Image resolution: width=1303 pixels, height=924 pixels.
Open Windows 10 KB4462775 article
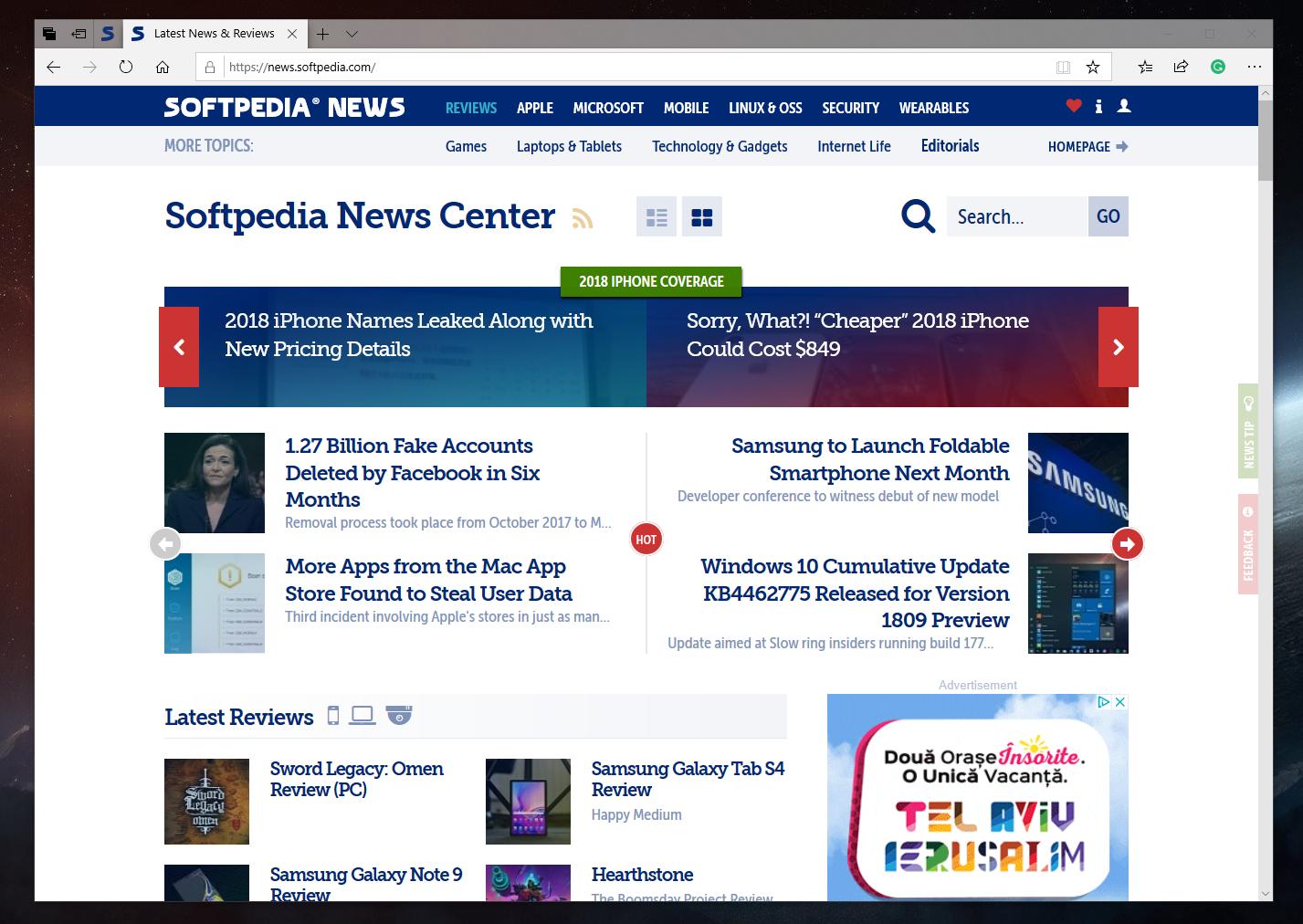point(855,593)
